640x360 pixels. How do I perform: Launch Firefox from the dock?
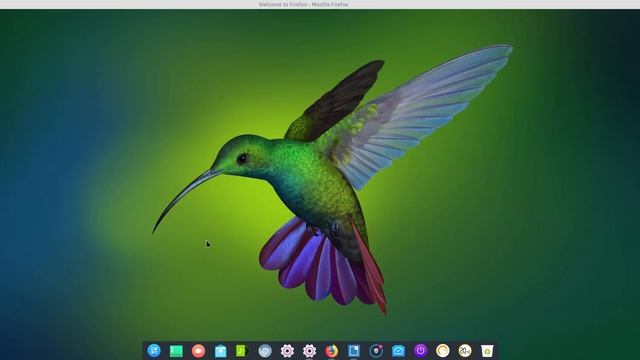[331, 351]
